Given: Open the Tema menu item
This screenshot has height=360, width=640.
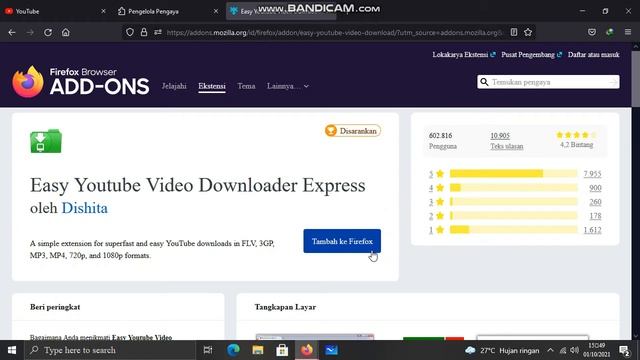Looking at the screenshot, I should pos(246,86).
